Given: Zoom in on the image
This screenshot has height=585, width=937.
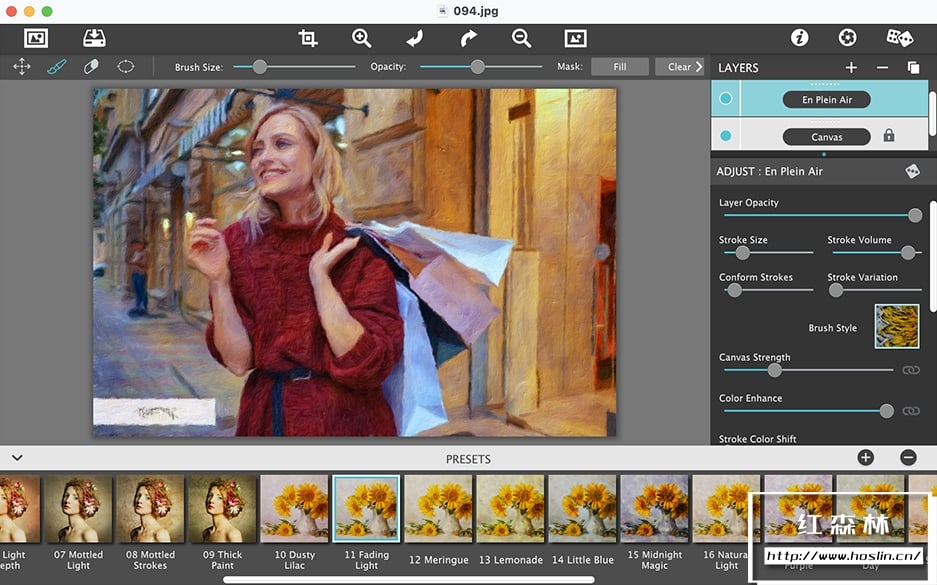Looking at the screenshot, I should pos(361,38).
